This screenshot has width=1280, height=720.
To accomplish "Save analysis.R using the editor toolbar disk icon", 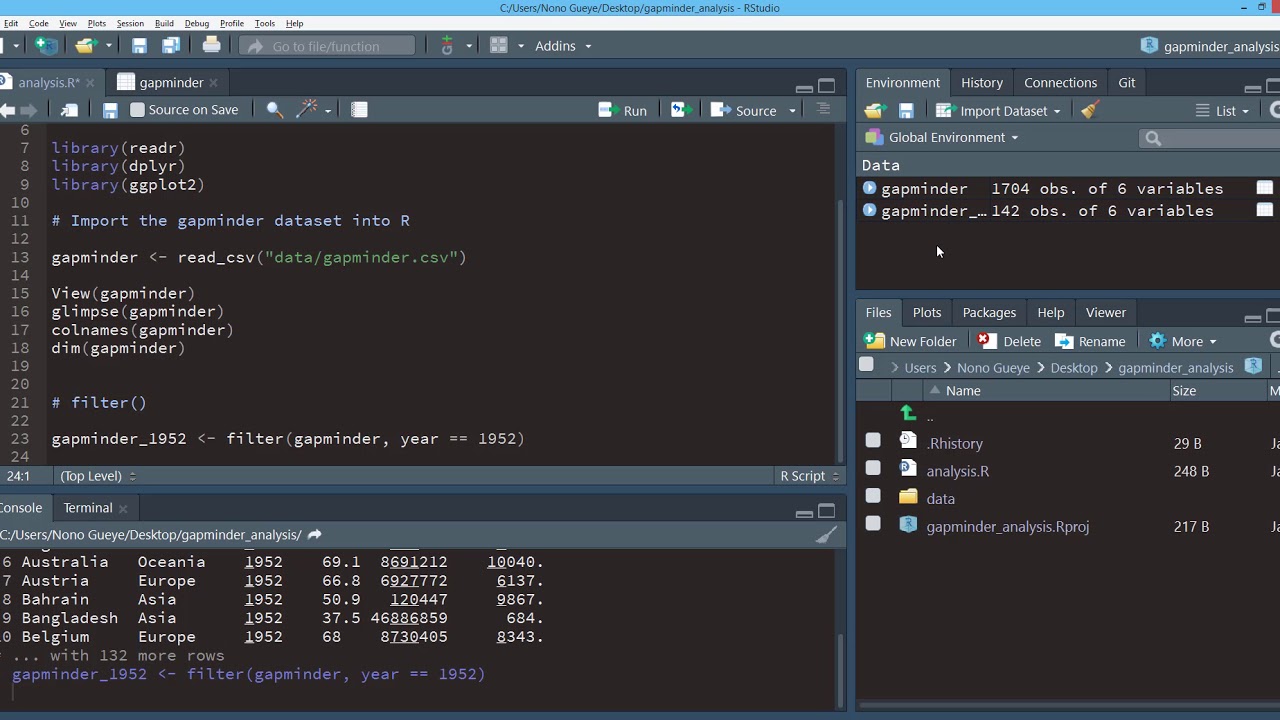I will [110, 110].
